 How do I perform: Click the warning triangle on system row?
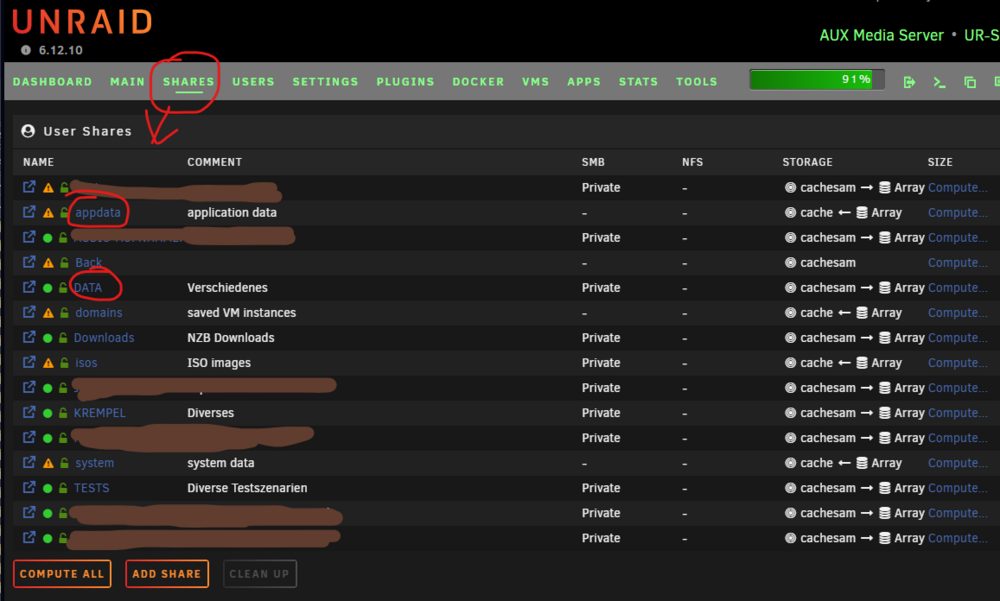pyautogui.click(x=48, y=463)
